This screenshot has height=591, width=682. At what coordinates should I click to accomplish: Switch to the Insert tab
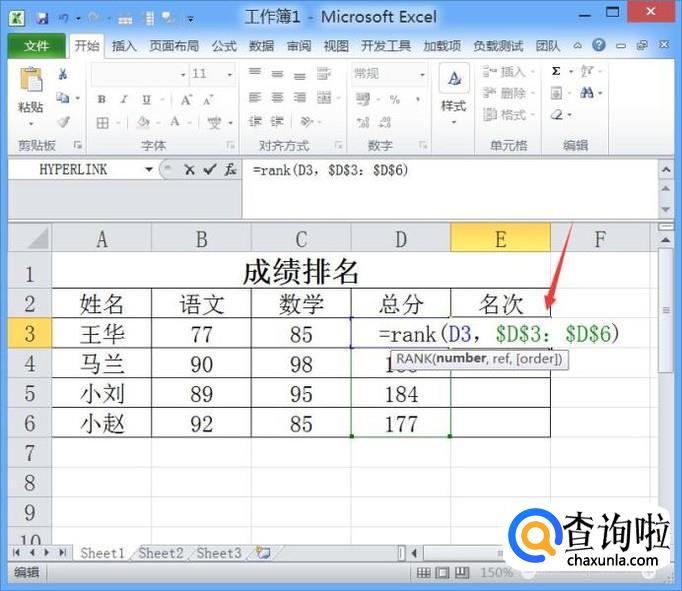(x=124, y=46)
